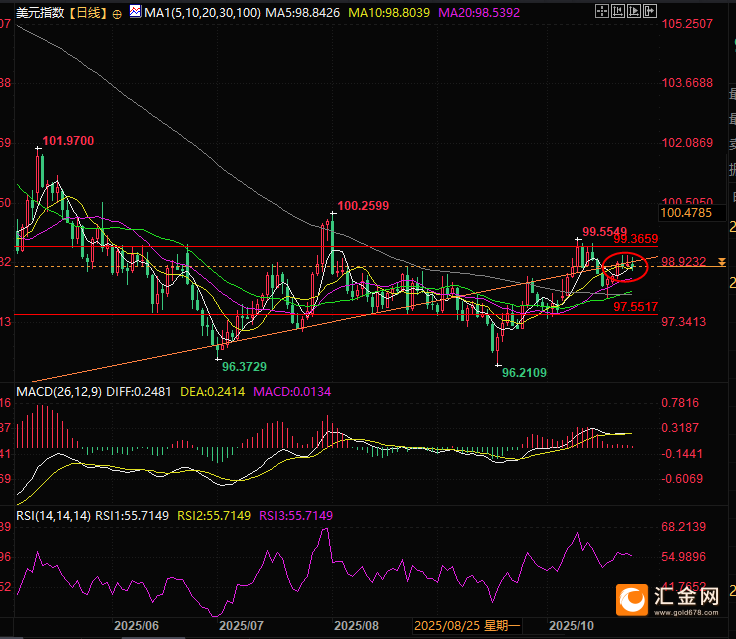Select the MA10:98.8039 value
Screen dimensions: 736x639
[389, 13]
